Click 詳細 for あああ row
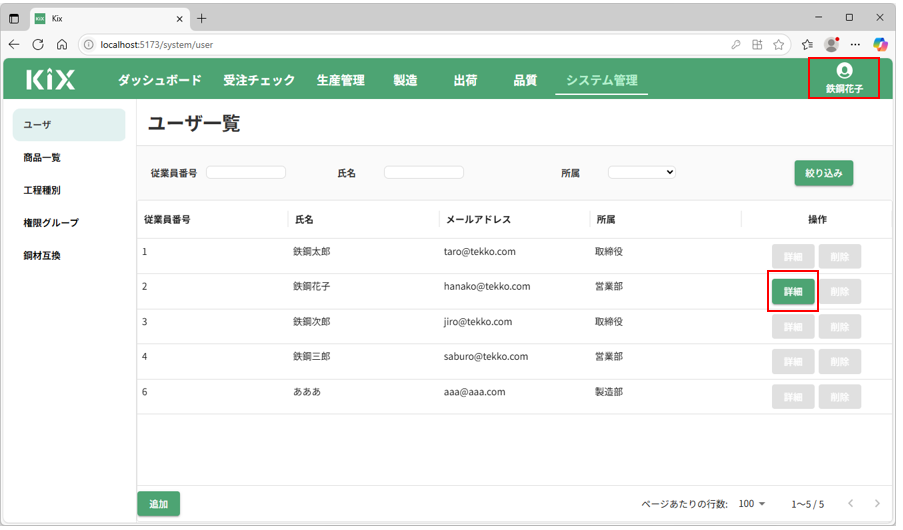Image resolution: width=903 pixels, height=530 pixels. point(793,397)
